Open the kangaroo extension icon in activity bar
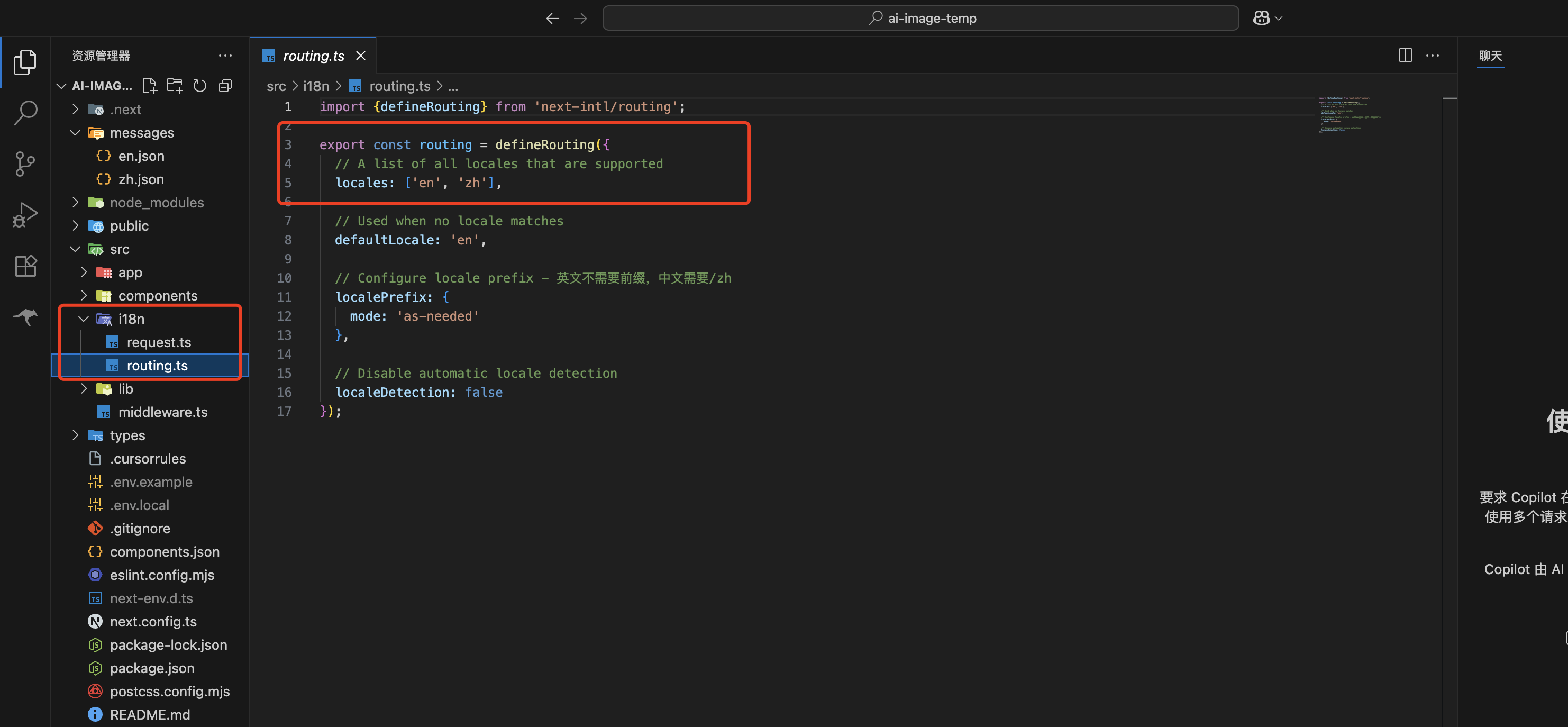1568x727 pixels. coord(25,316)
